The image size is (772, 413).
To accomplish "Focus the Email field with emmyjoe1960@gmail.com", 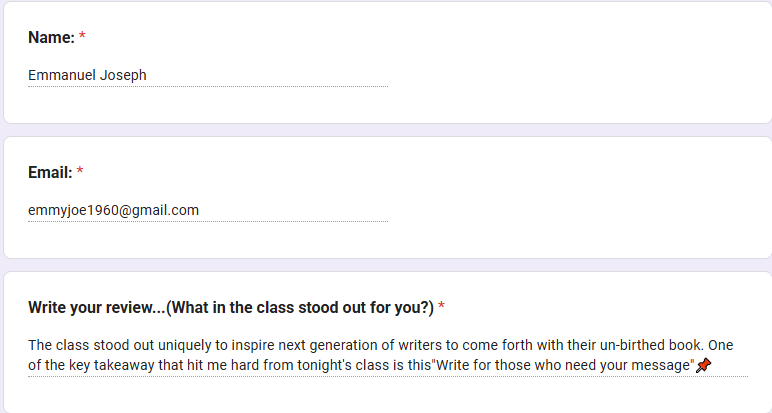I will pyautogui.click(x=208, y=211).
